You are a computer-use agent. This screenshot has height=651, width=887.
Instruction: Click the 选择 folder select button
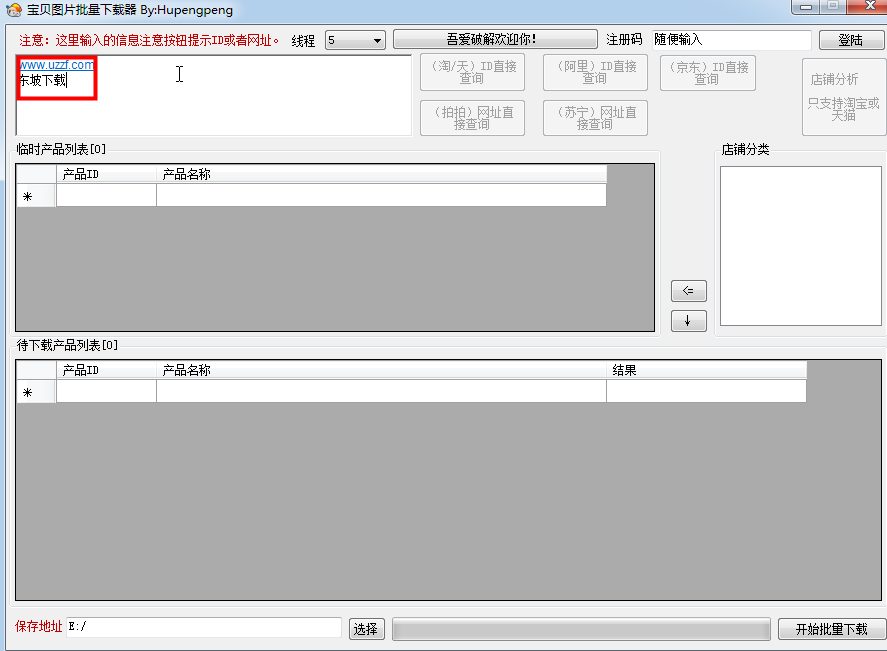click(x=367, y=629)
